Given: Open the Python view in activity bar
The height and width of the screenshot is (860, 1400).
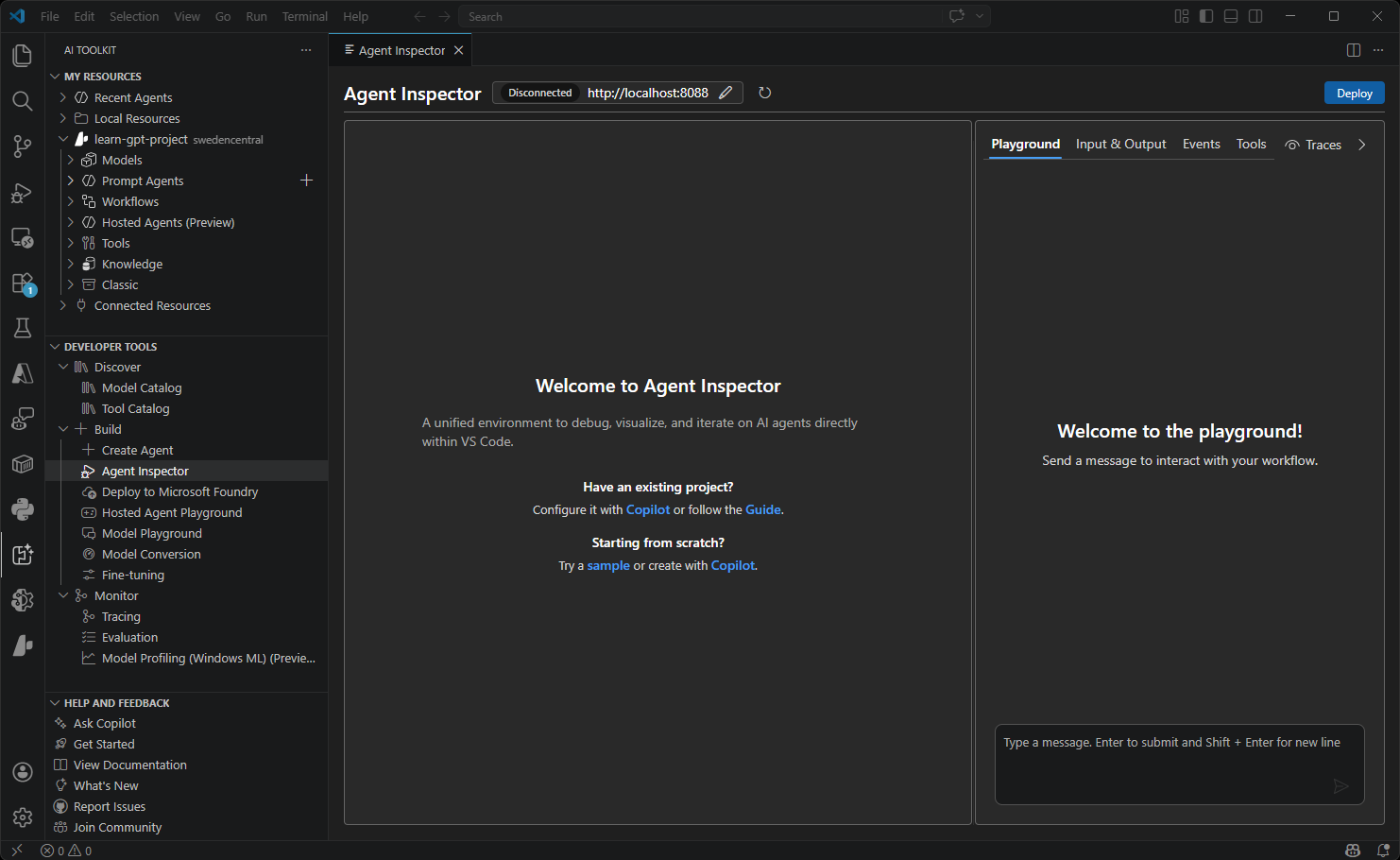Looking at the screenshot, I should point(23,509).
